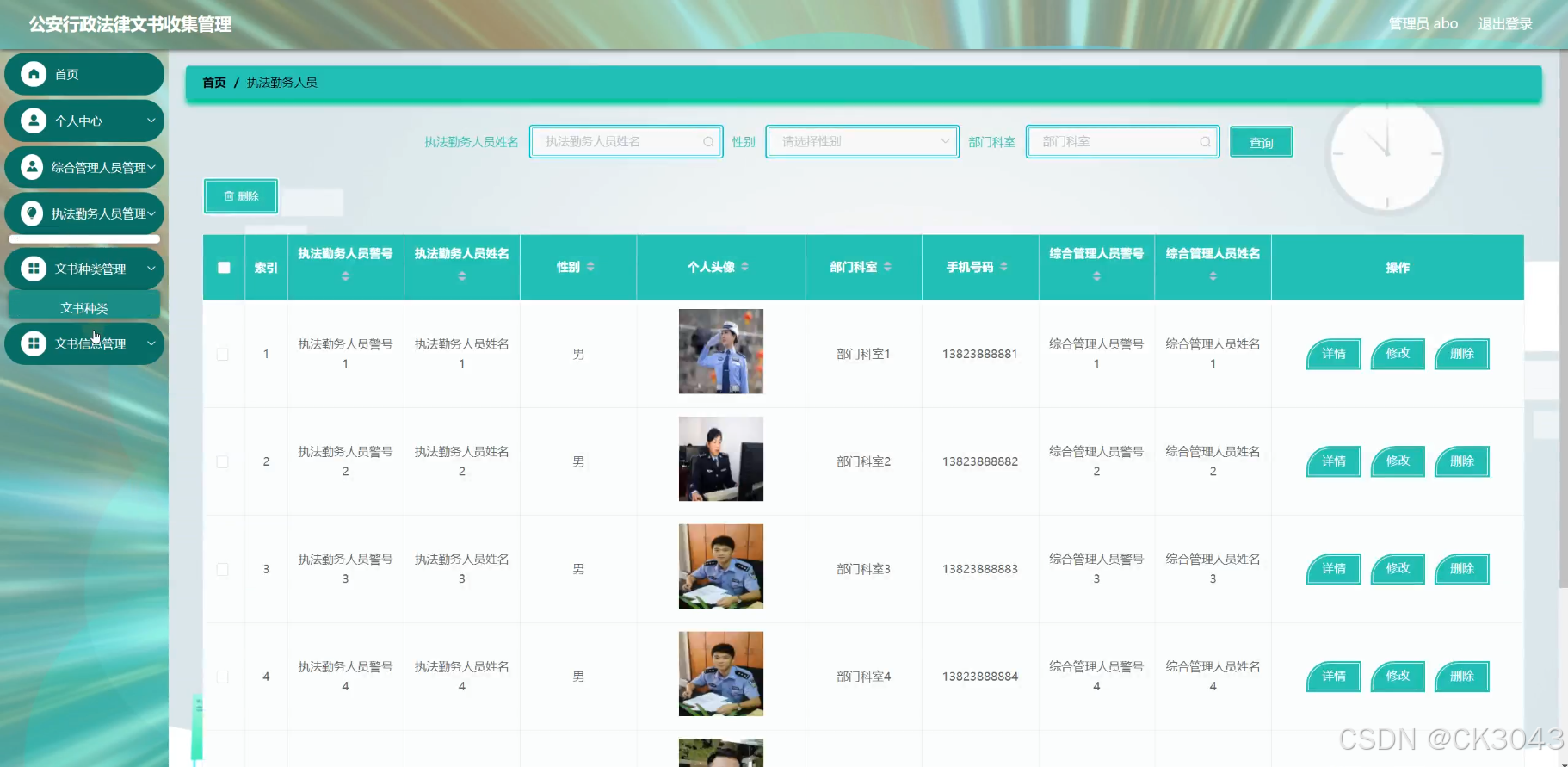1568x767 pixels.
Task: Click 修改 for row 3
Action: [x=1398, y=569]
